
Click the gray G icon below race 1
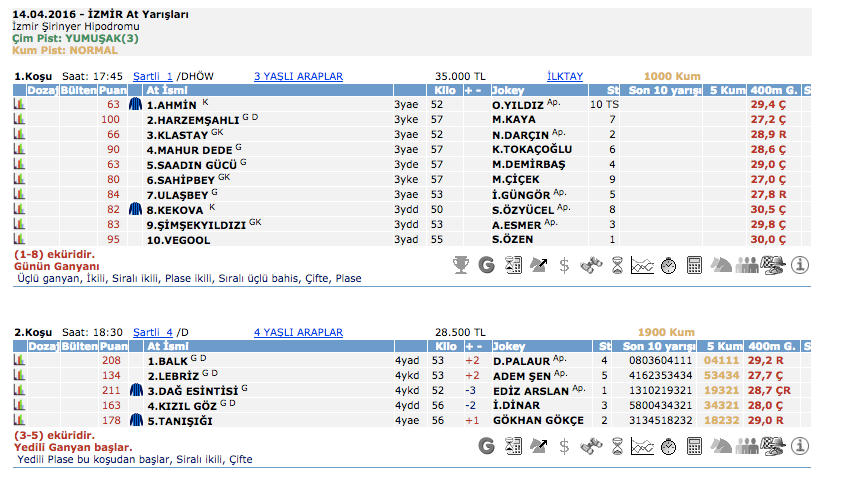(x=487, y=265)
